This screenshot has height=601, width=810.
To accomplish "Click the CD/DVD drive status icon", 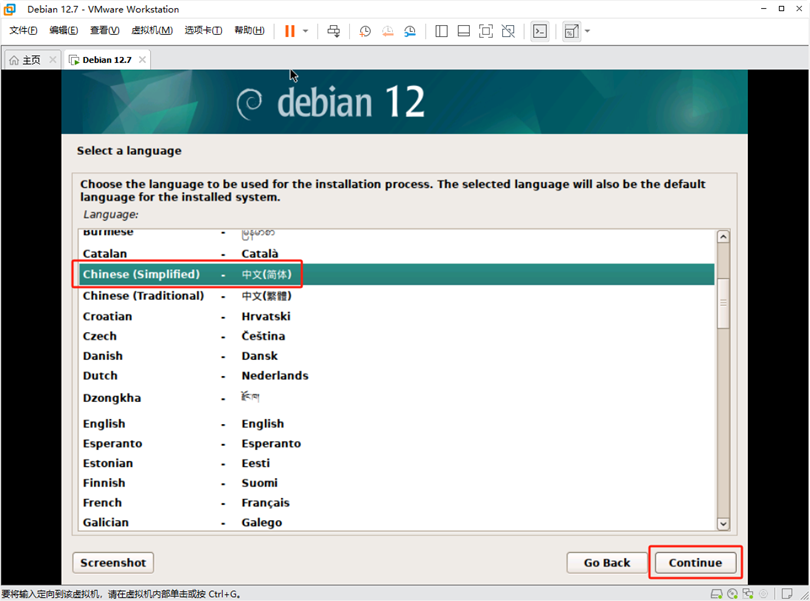I will pyautogui.click(x=733, y=594).
